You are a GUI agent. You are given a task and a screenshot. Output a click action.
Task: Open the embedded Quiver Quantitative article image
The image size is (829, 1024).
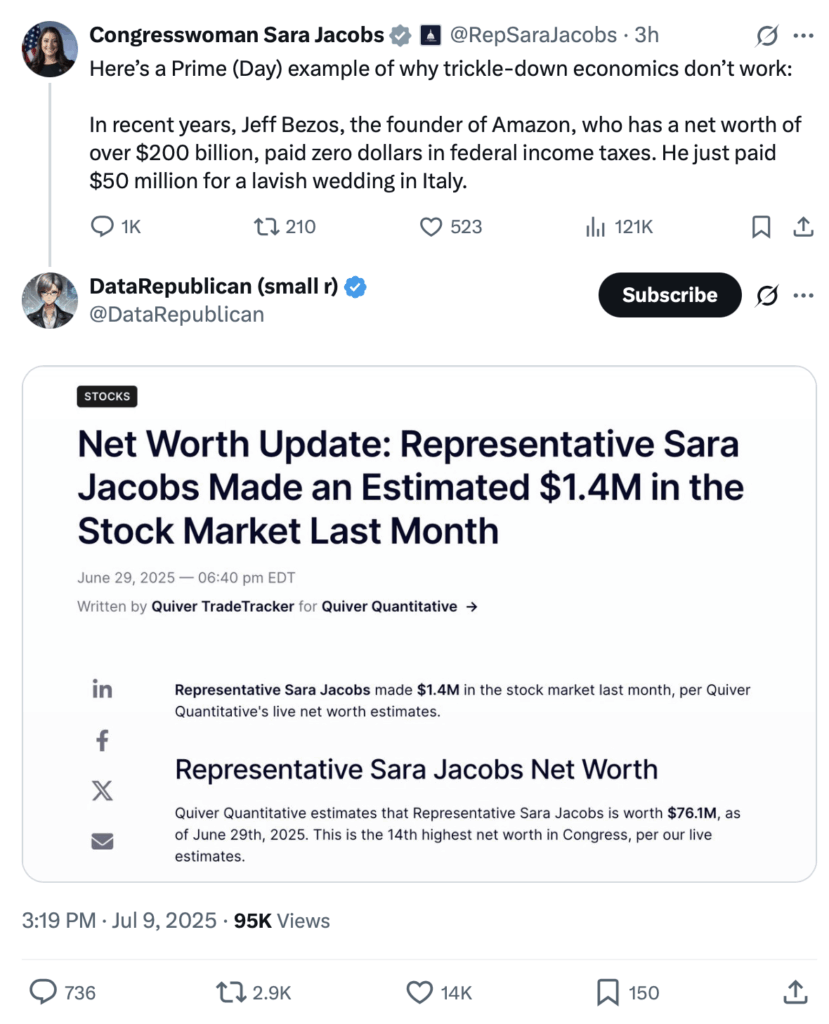coord(419,624)
